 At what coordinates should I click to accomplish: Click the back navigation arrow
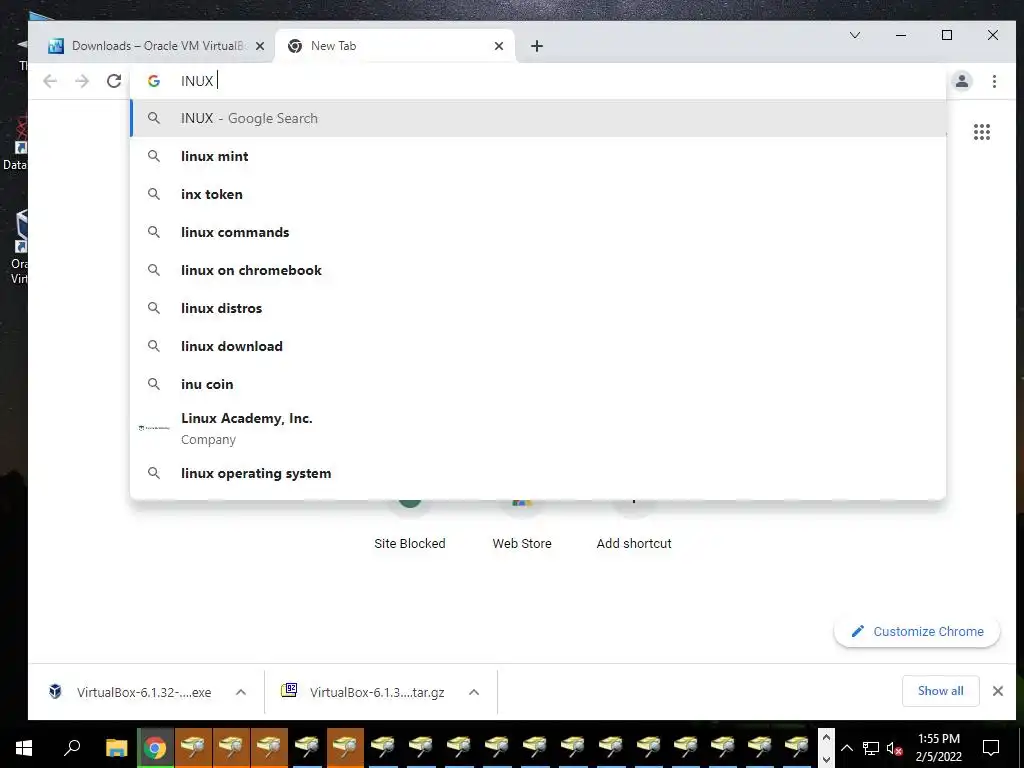click(50, 81)
